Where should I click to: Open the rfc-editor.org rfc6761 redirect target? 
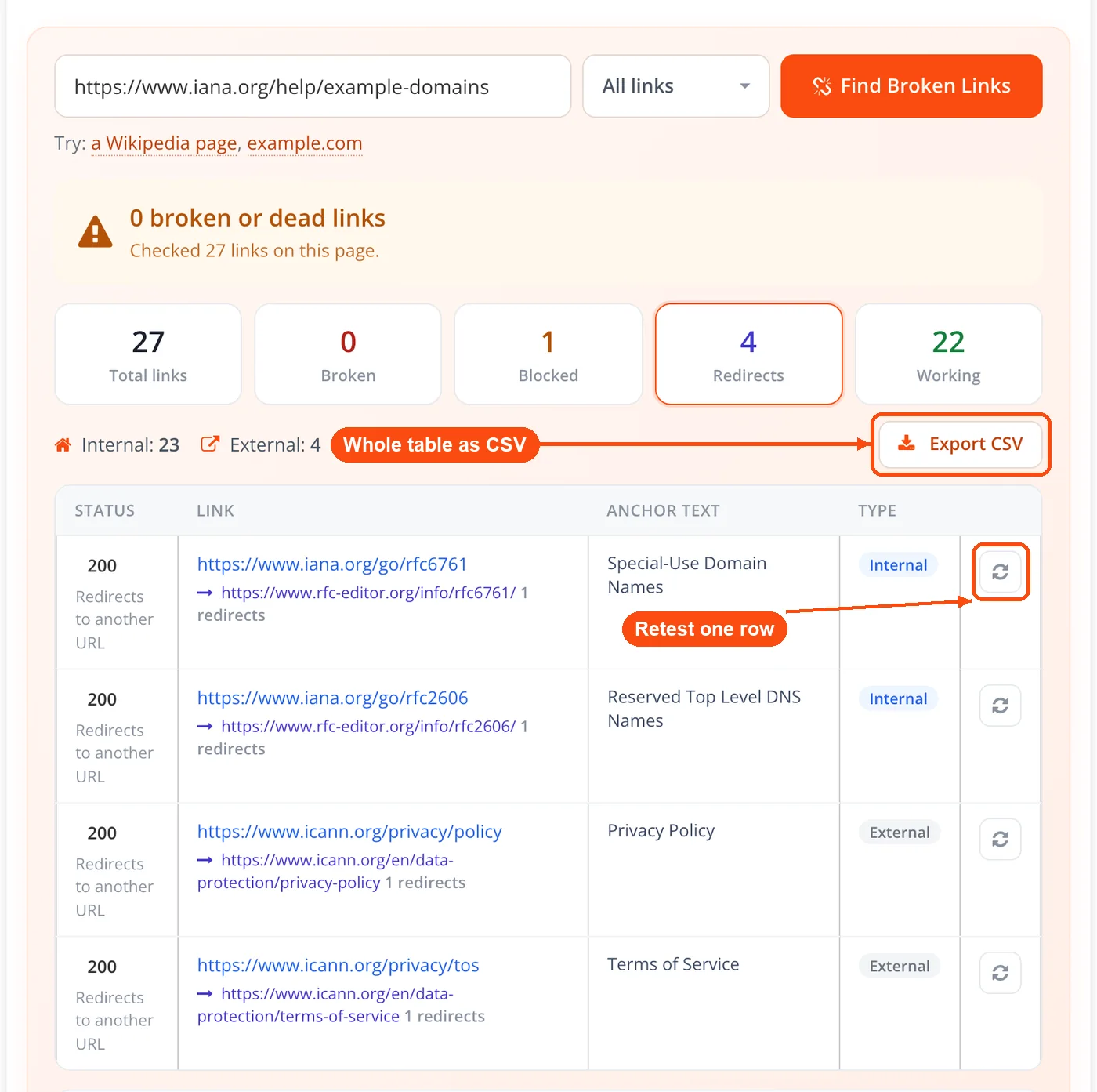[x=368, y=593]
